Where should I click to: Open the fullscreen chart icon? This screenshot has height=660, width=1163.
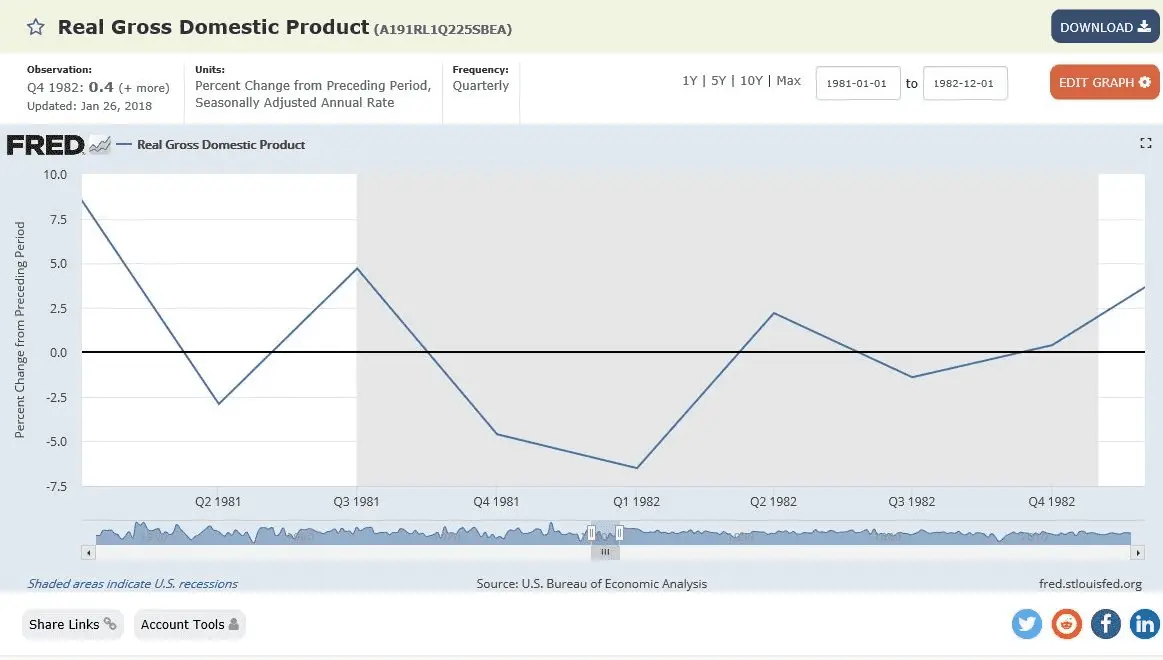pyautogui.click(x=1146, y=144)
